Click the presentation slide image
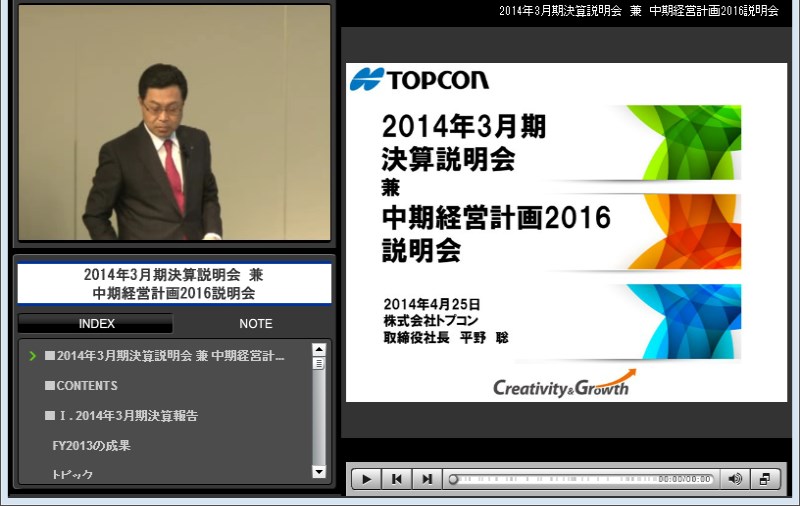Screen dimensions: 800x506 tap(566, 233)
